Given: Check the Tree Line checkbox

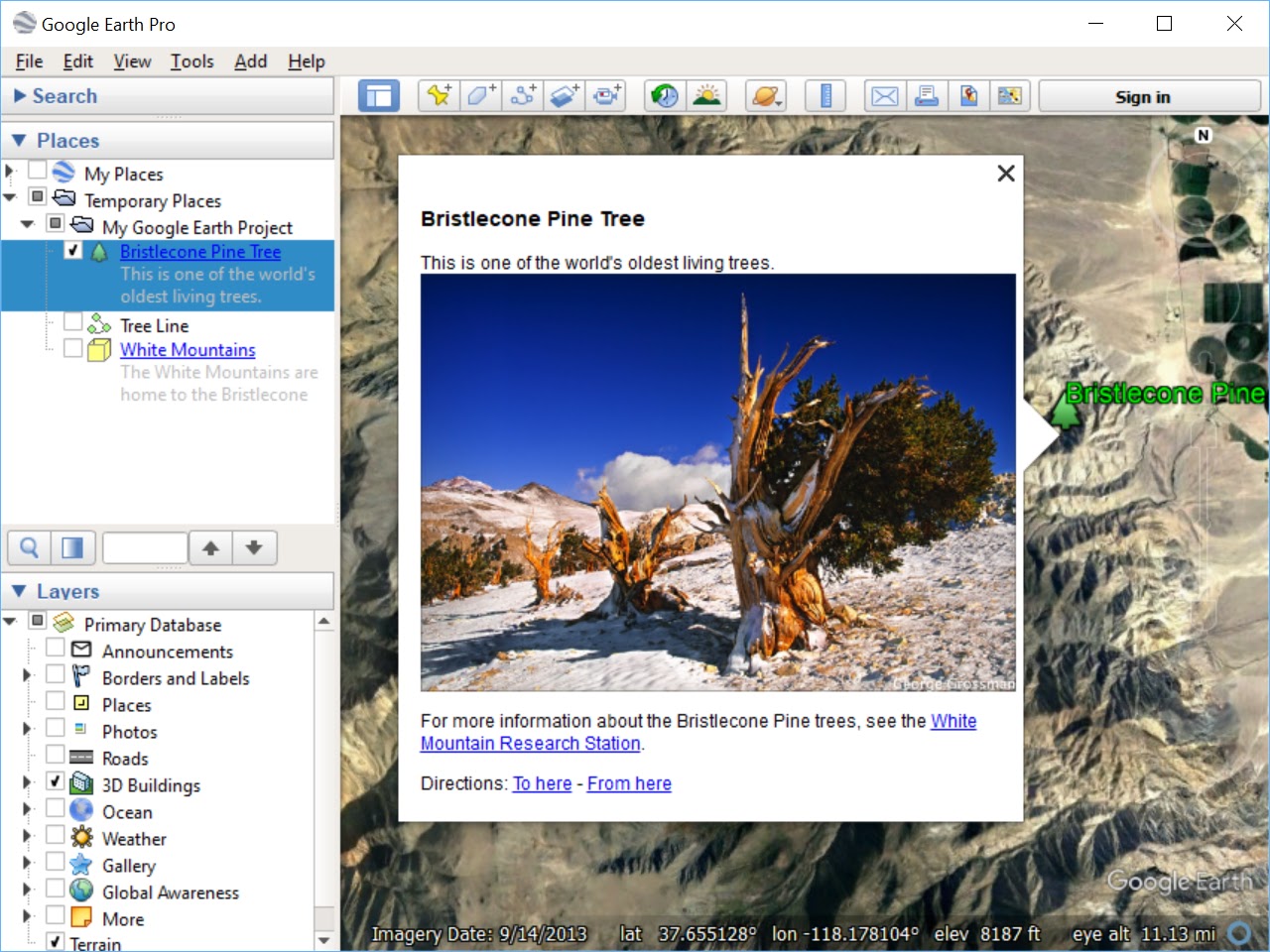Looking at the screenshot, I should (73, 321).
